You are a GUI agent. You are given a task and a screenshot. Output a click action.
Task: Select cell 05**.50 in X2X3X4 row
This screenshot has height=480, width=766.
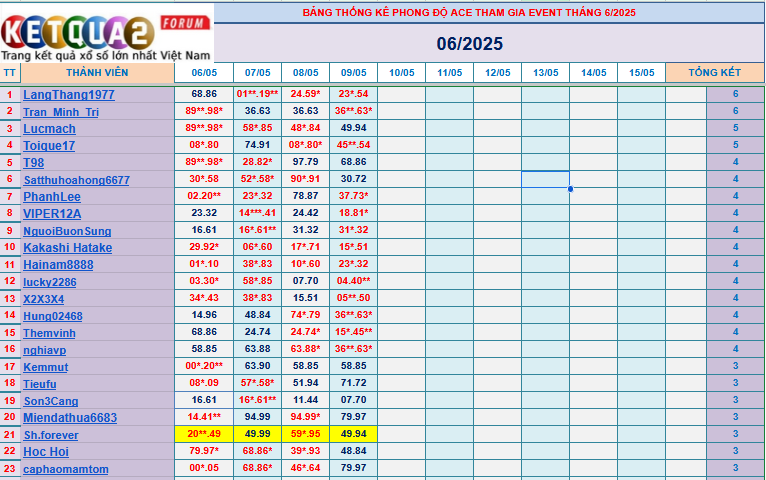pyautogui.click(x=353, y=298)
